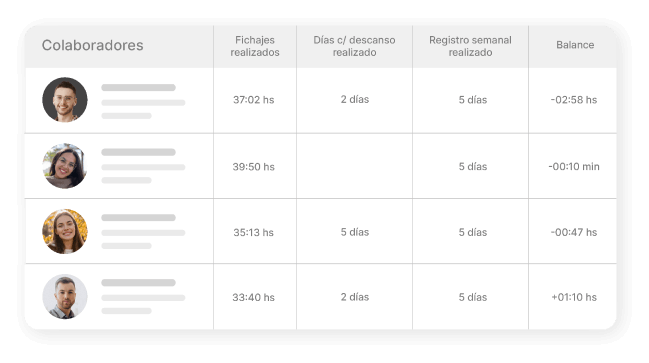Click the +01:10 hs balance value

(x=574, y=297)
